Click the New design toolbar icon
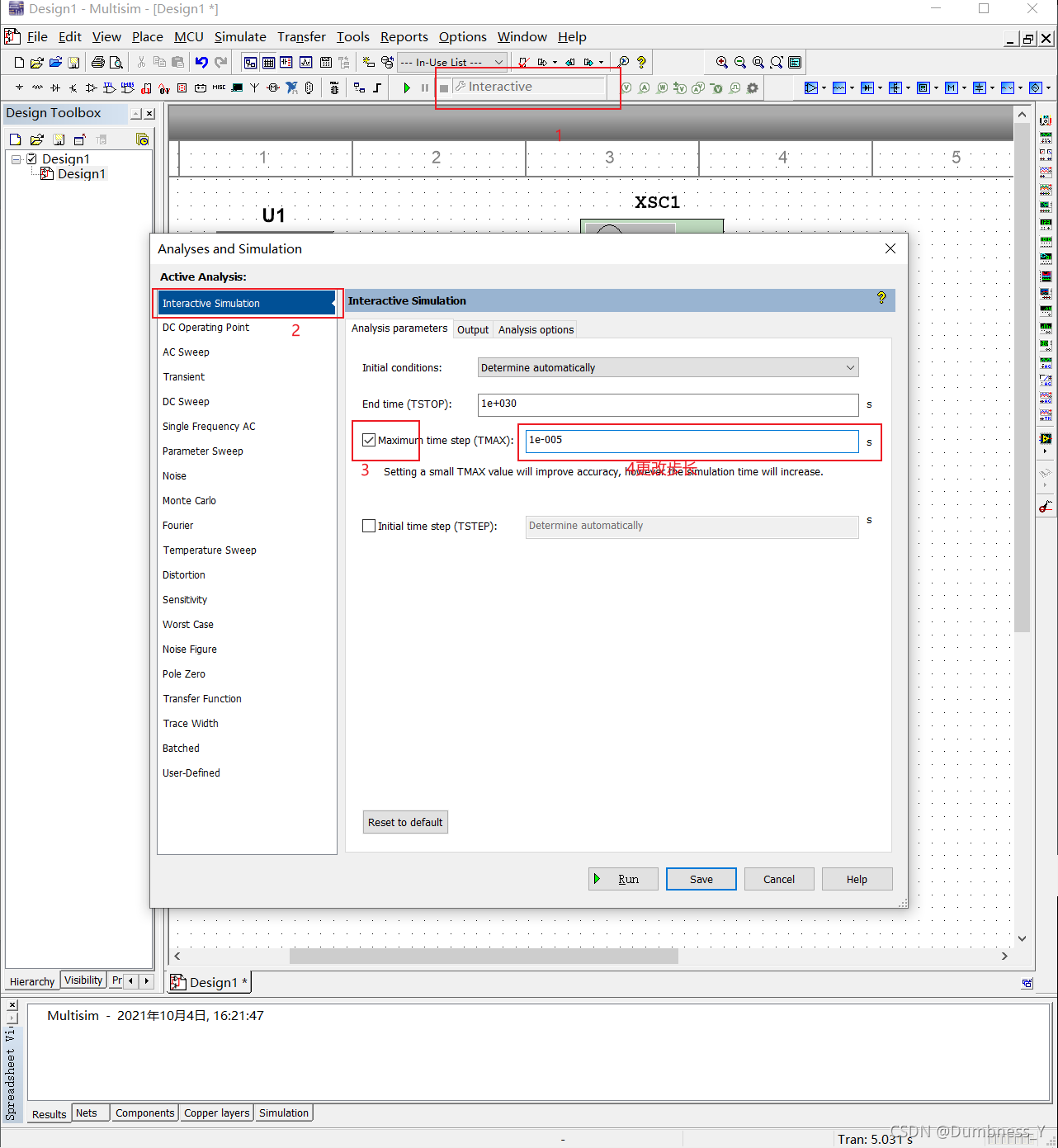1058x1148 pixels. 20,62
